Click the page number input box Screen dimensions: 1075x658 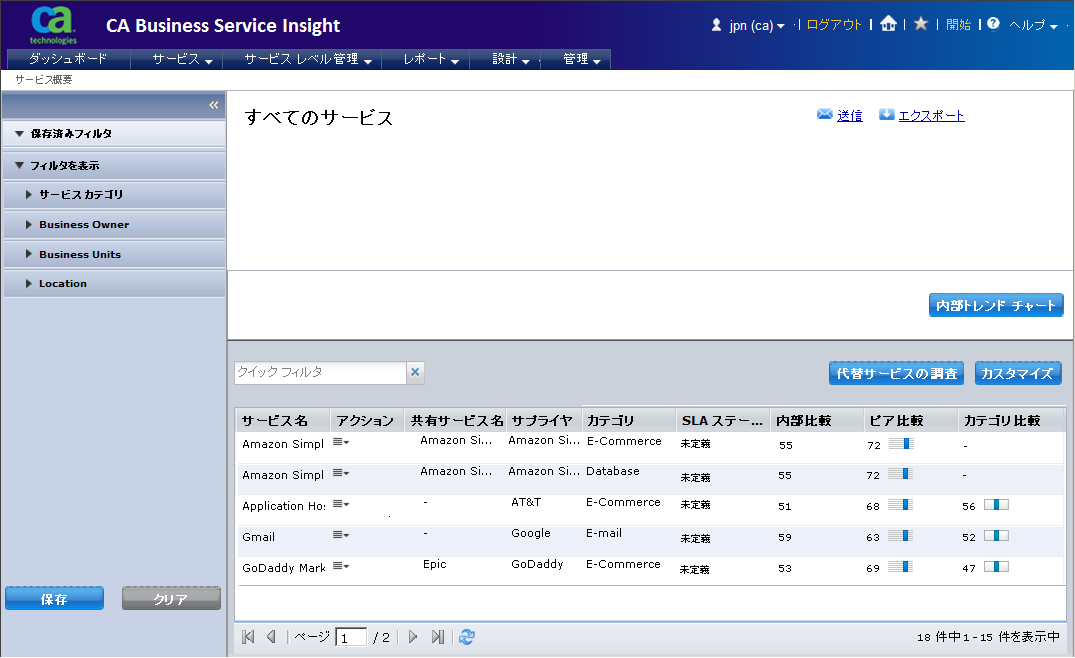(350, 637)
